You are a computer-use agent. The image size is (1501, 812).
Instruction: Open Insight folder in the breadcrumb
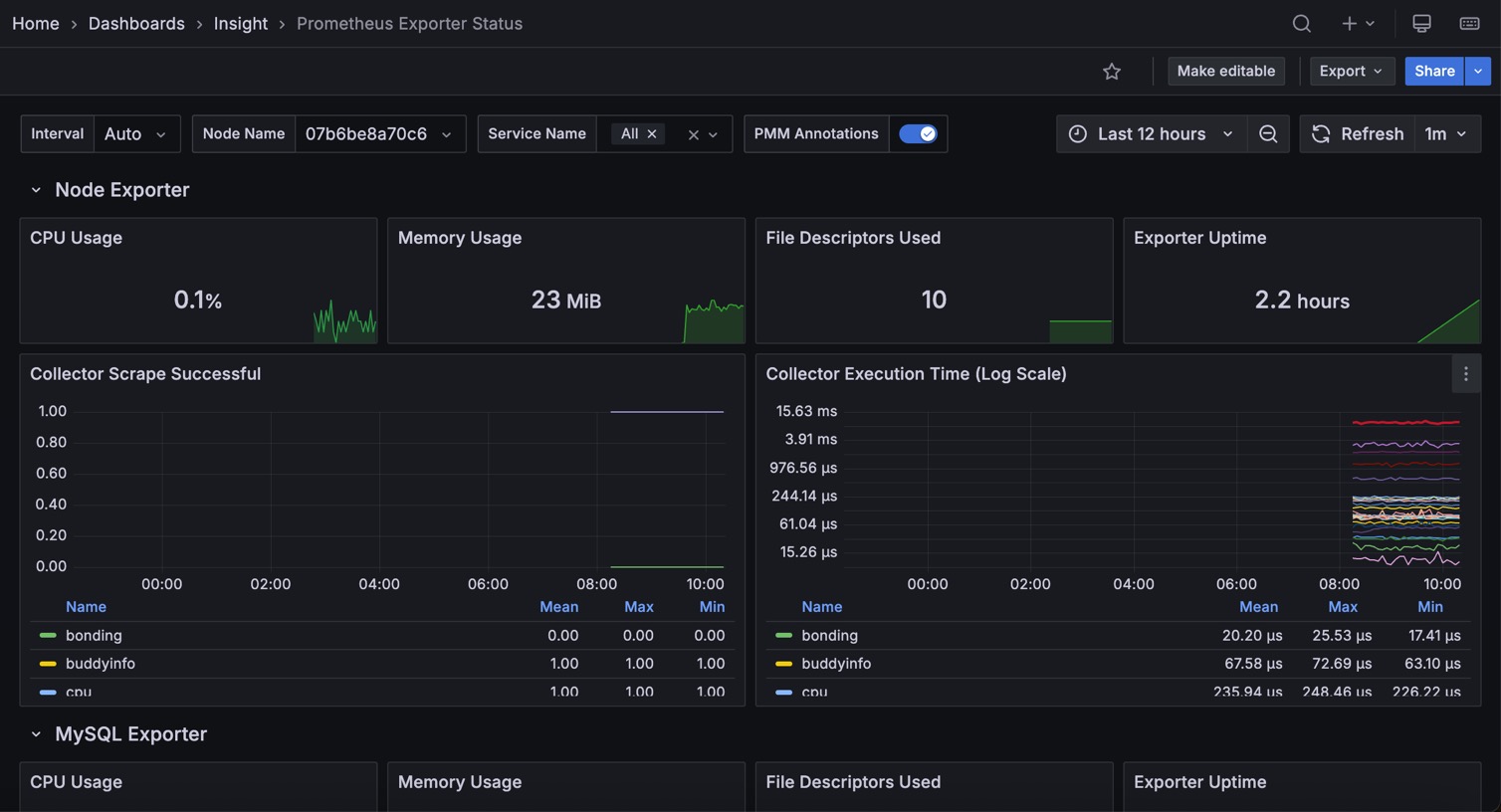tap(240, 24)
